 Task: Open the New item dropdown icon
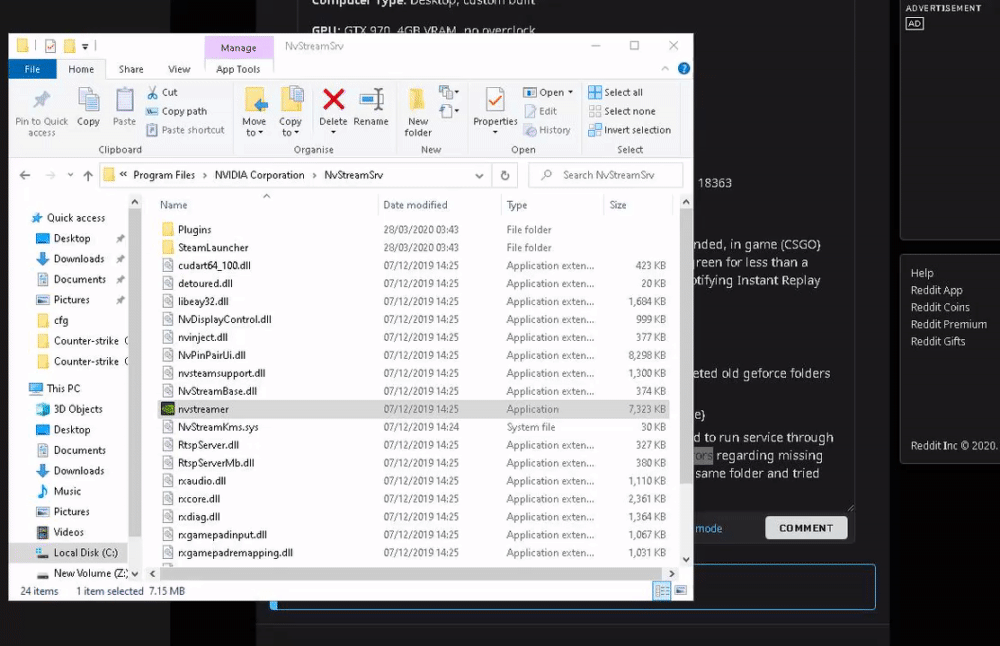pos(449,92)
